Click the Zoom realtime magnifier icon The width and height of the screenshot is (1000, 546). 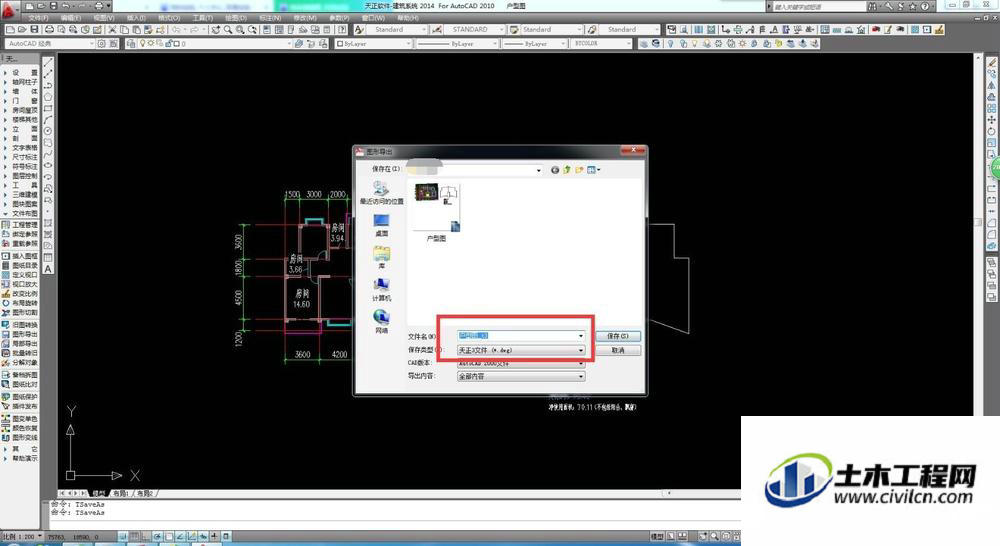(x=228, y=29)
